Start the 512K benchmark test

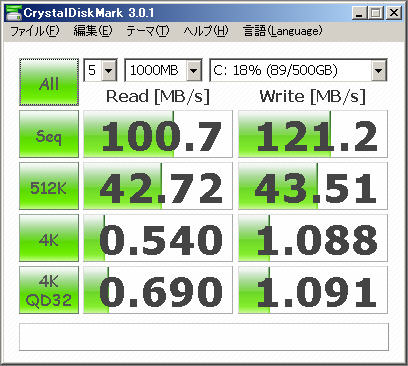click(49, 186)
